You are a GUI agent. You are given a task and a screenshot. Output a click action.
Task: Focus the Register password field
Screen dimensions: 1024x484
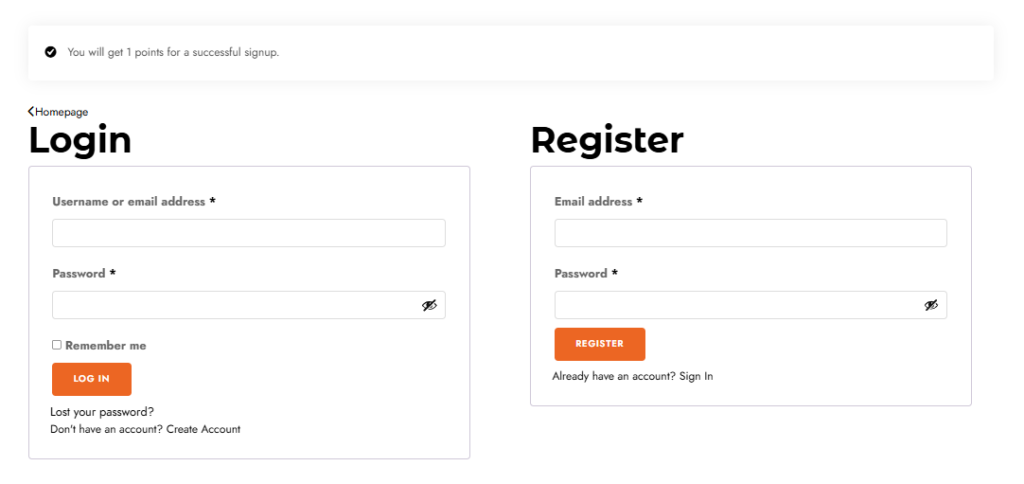(x=750, y=305)
